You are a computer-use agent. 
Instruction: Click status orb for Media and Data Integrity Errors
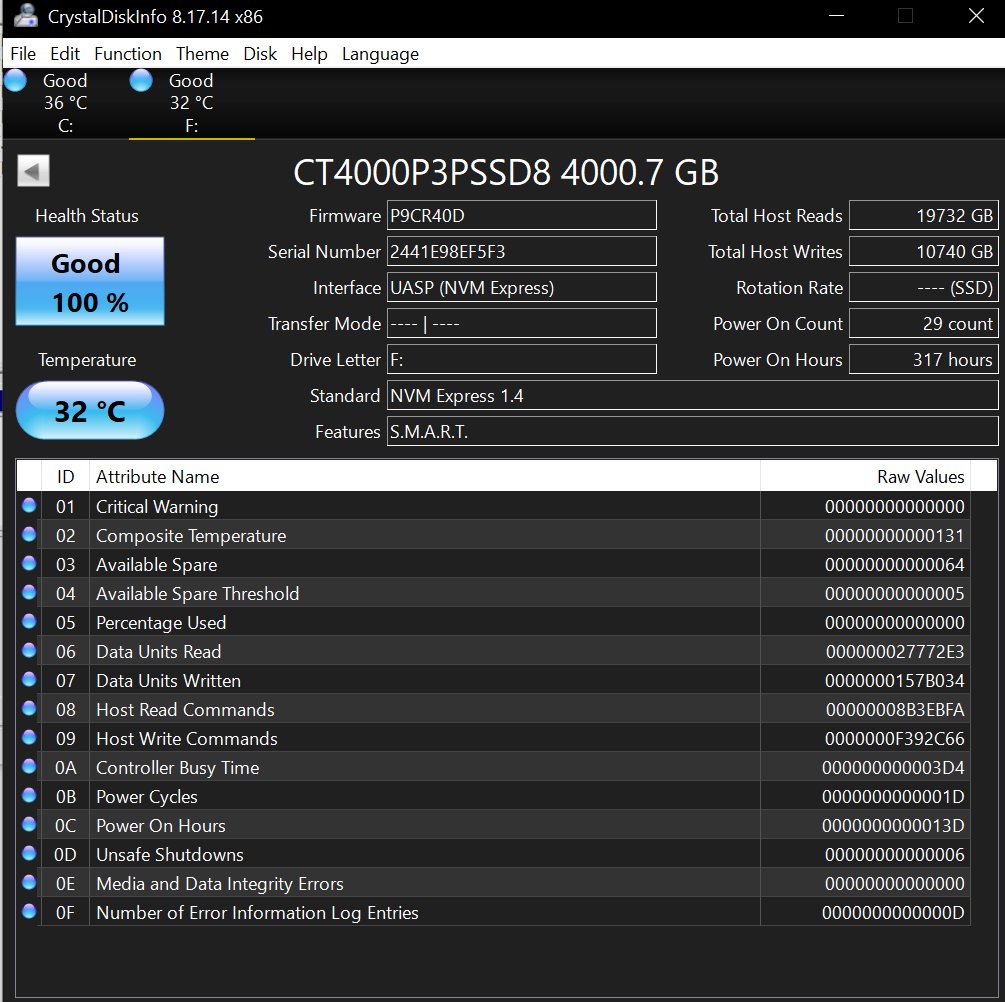tap(29, 882)
